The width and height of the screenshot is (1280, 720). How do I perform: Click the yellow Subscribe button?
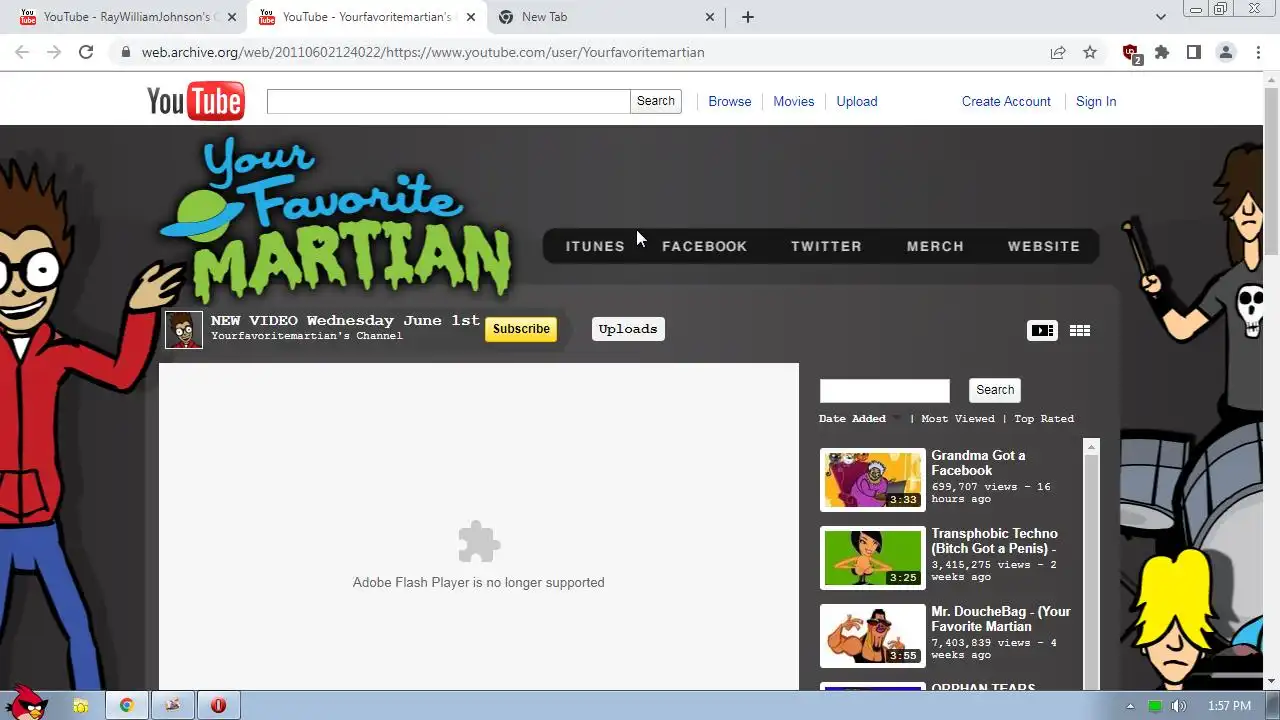[x=521, y=329]
